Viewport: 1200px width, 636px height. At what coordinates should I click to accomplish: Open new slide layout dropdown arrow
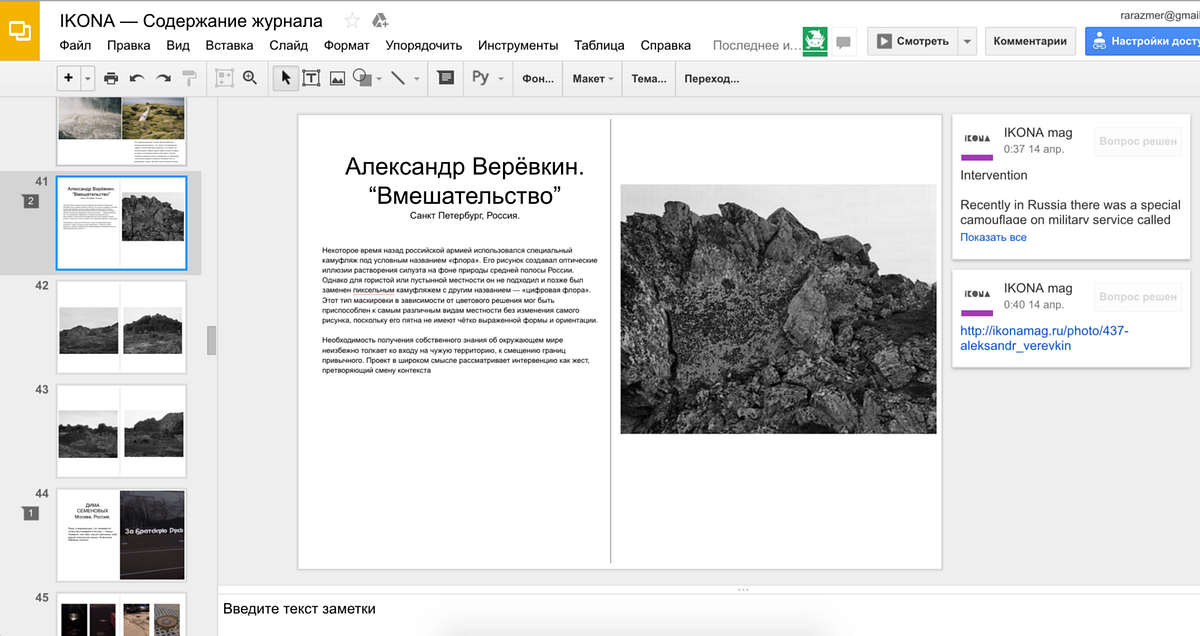click(87, 77)
